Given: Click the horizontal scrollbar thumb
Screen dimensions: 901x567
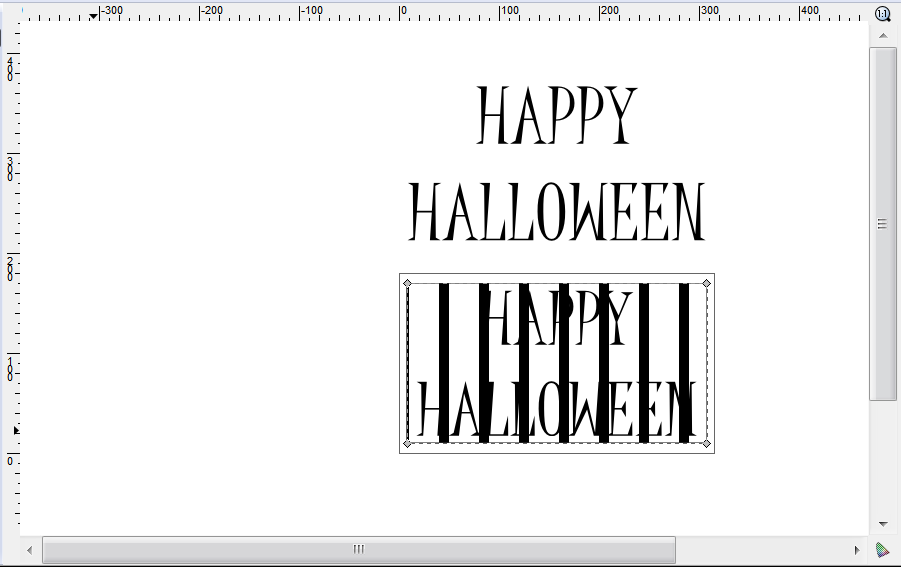Looking at the screenshot, I should 358,549.
